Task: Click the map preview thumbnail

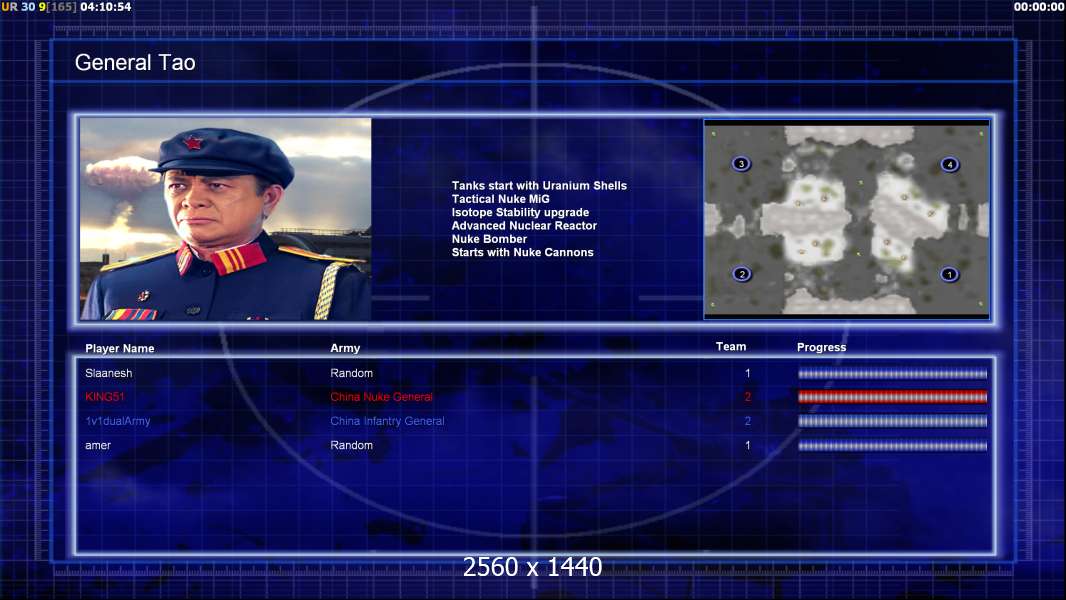Action: tap(846, 219)
